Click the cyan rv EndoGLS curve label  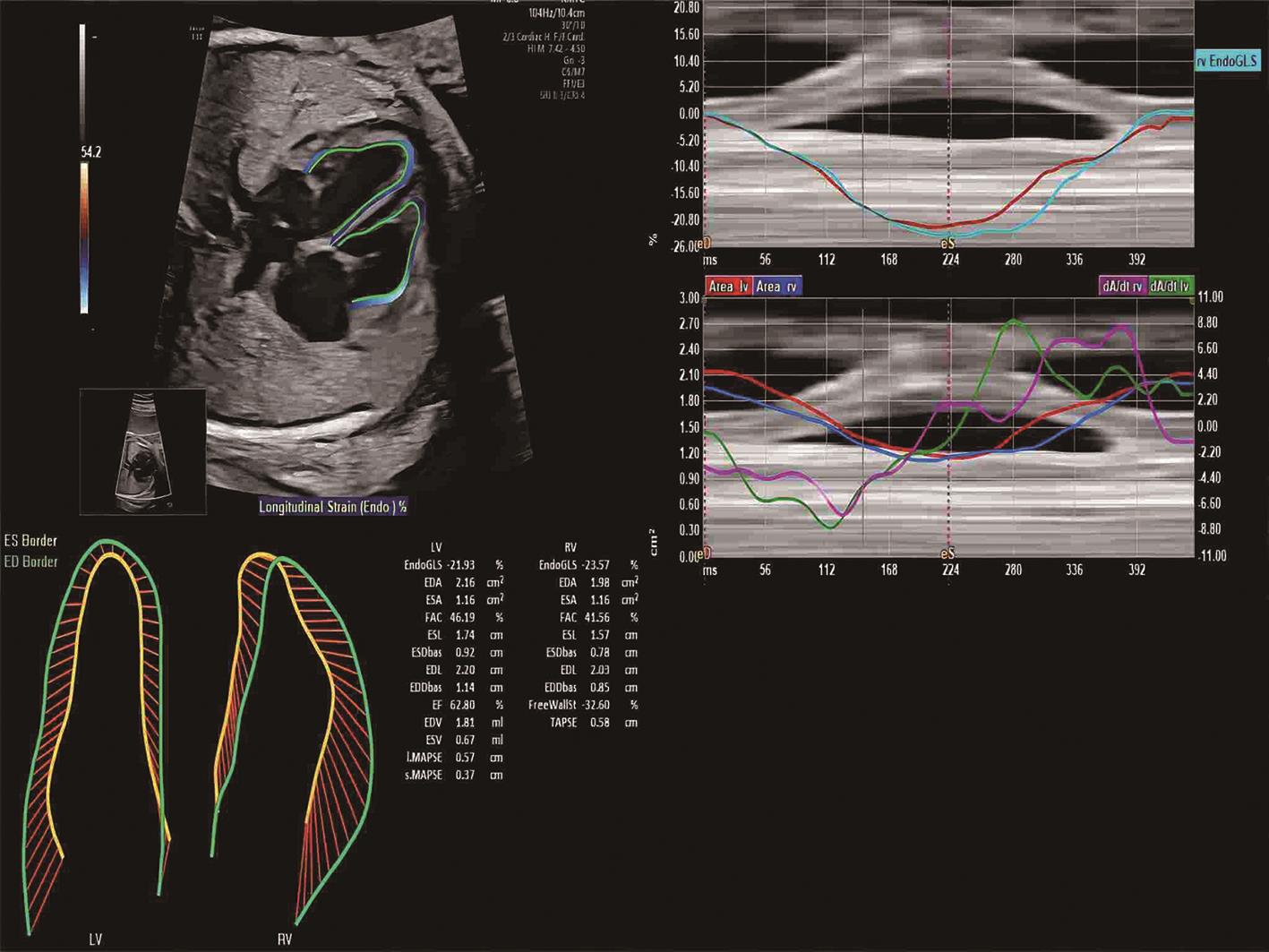(x=1227, y=62)
